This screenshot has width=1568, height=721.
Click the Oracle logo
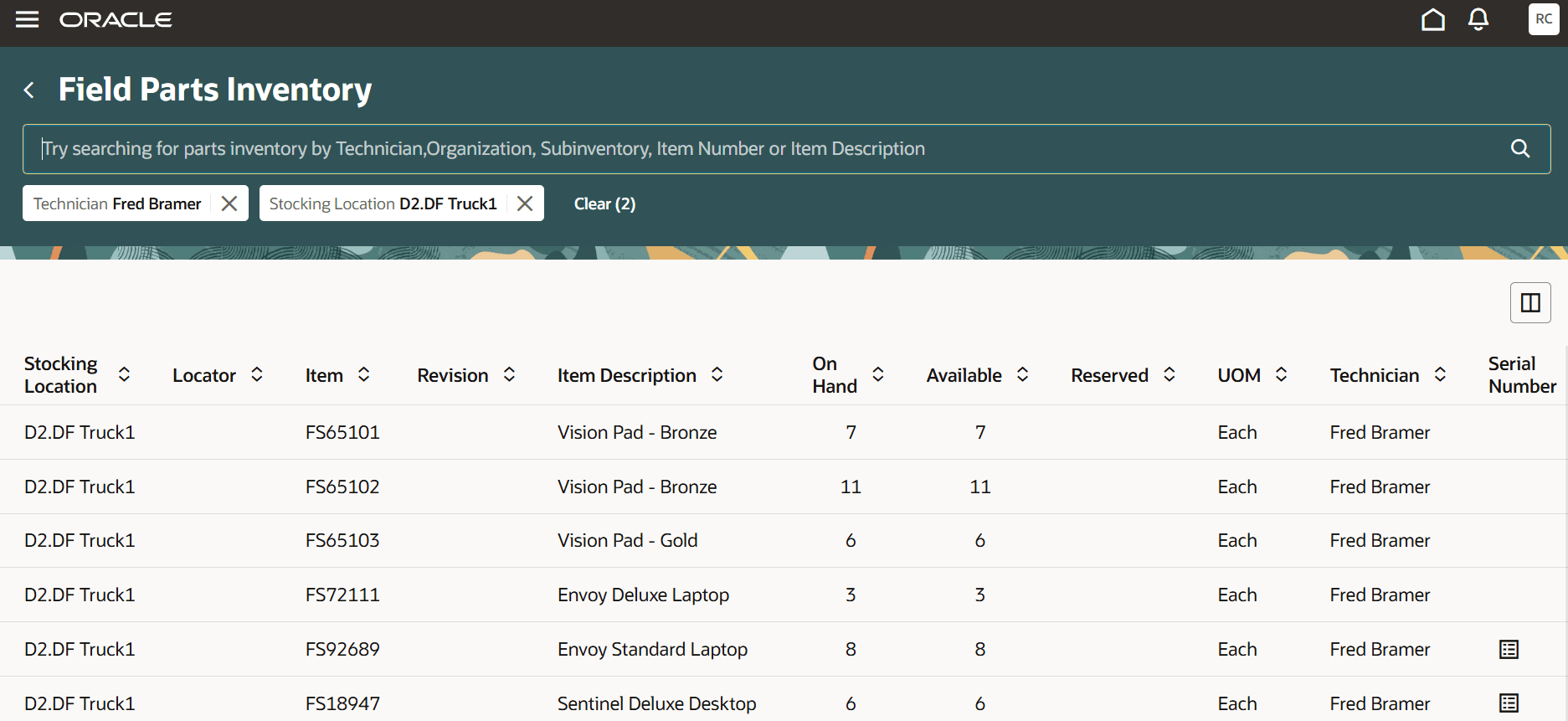click(116, 19)
